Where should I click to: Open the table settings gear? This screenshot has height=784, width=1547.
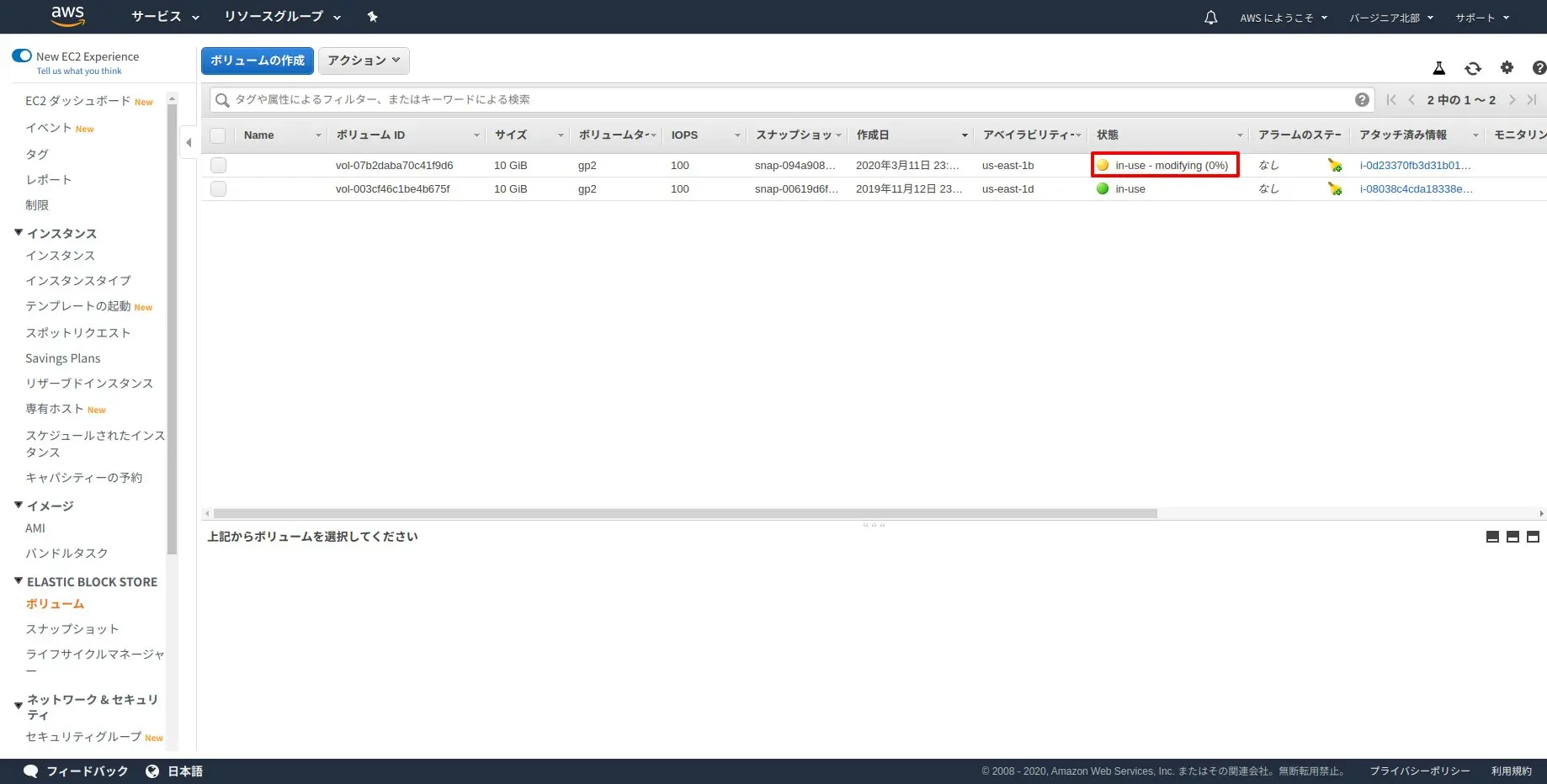pyautogui.click(x=1507, y=67)
